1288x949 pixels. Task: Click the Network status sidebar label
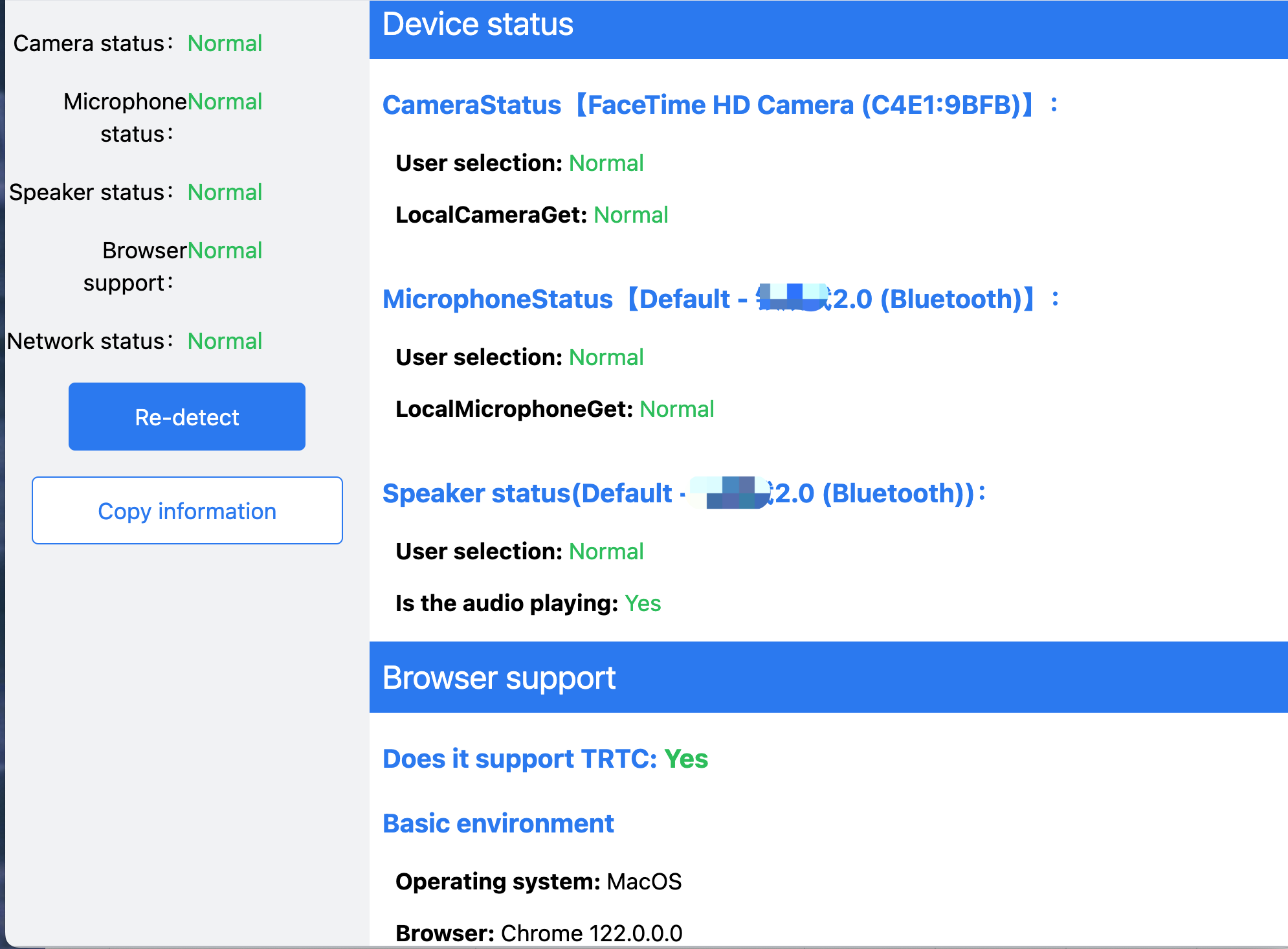pyautogui.click(x=89, y=341)
